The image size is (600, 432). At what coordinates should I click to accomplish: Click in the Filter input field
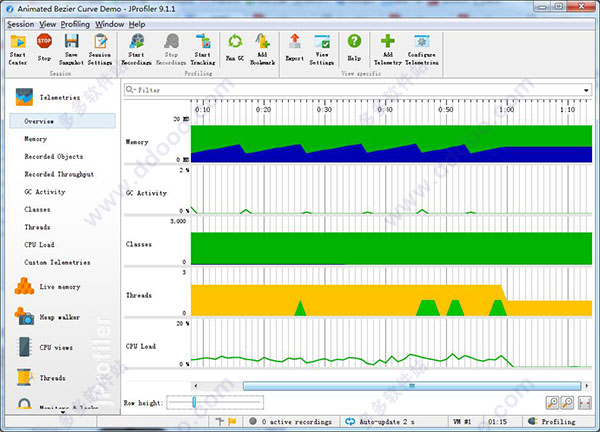pyautogui.click(x=358, y=90)
